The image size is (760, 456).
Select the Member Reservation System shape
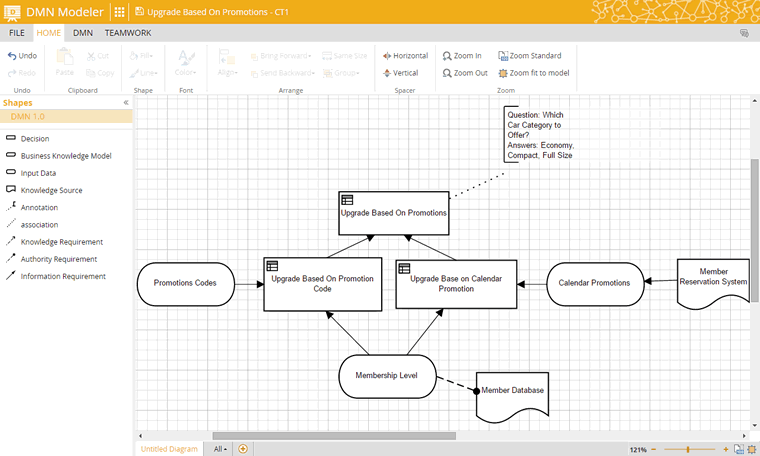[713, 282]
